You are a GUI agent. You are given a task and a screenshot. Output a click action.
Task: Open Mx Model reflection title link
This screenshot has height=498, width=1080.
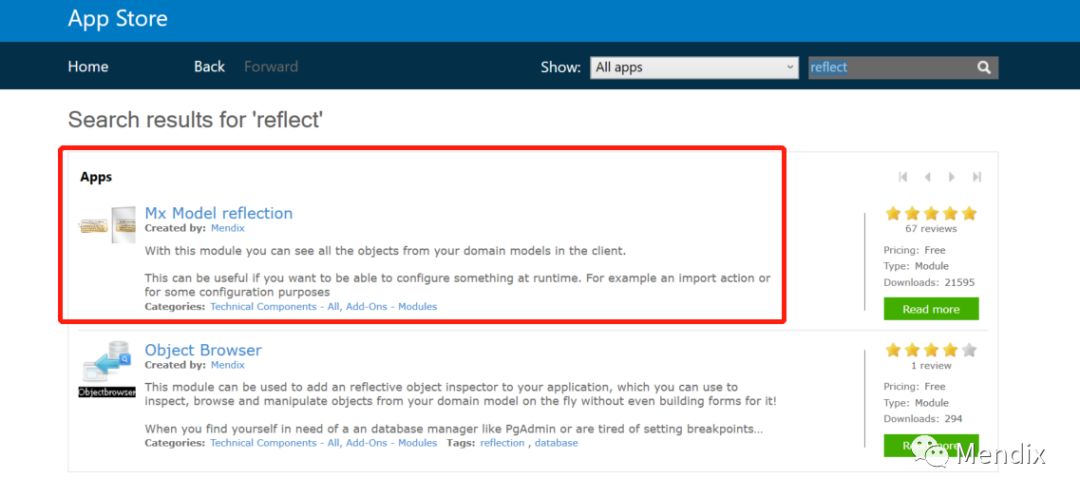pyautogui.click(x=219, y=213)
